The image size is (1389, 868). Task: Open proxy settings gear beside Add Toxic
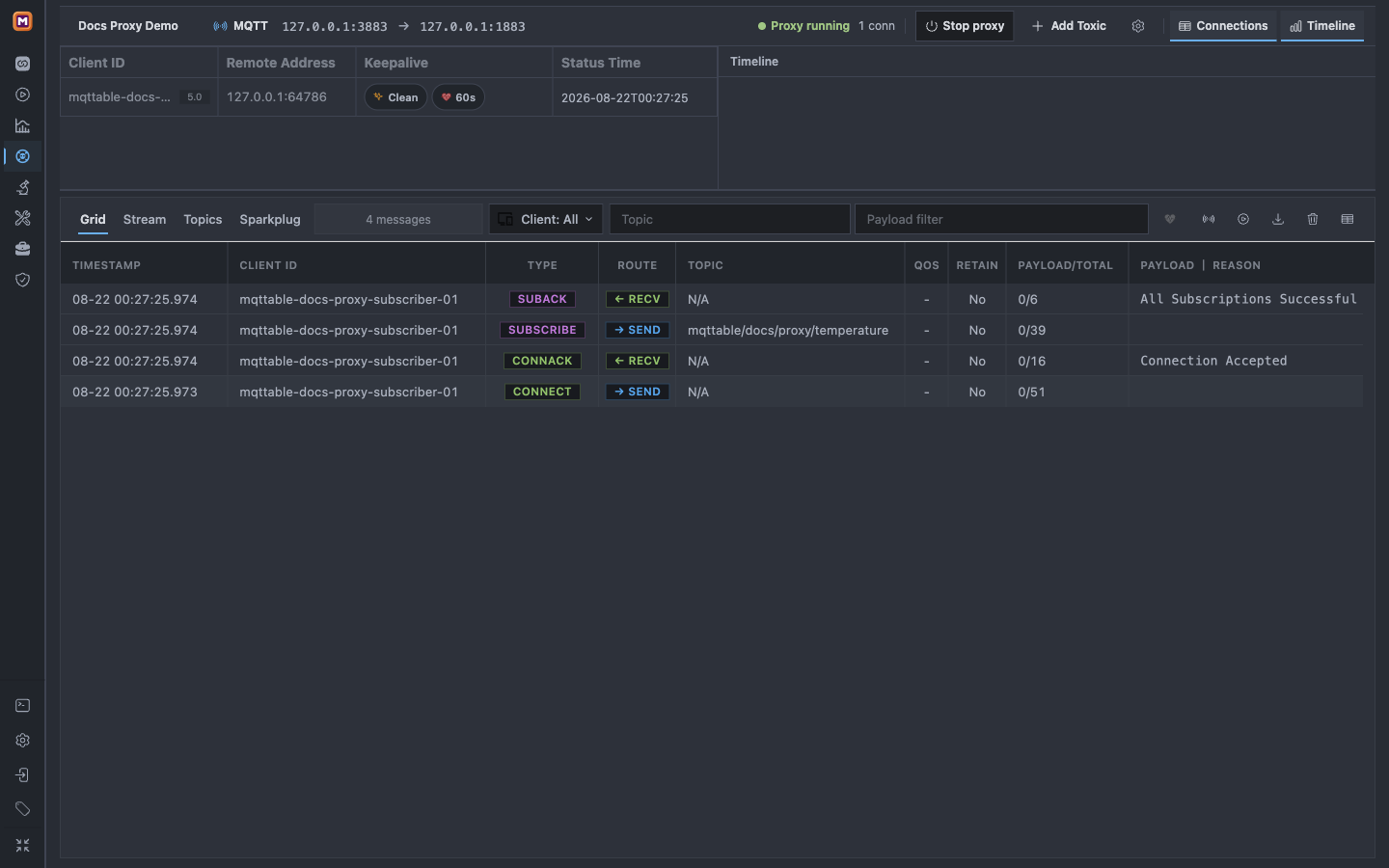click(x=1138, y=26)
